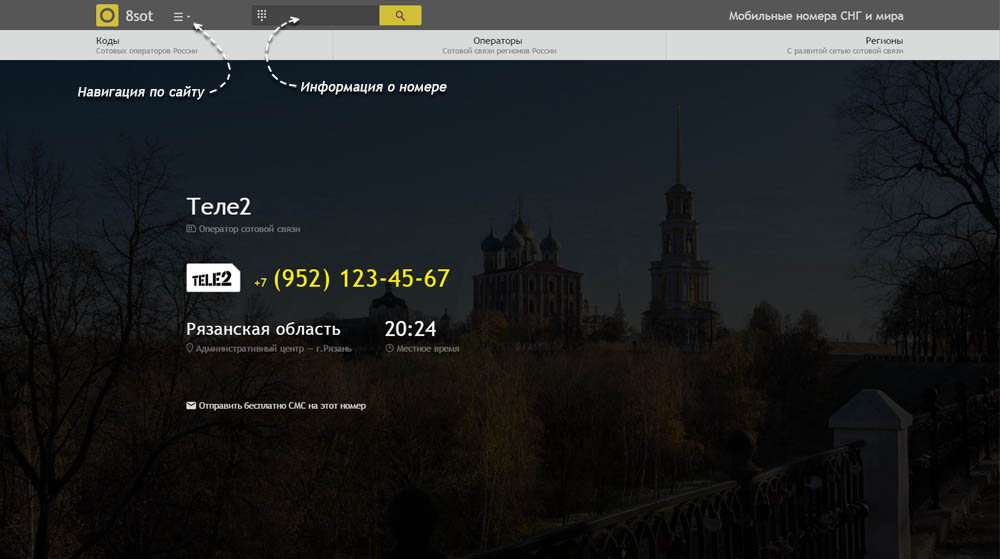Viewport: 1000px width, 559px height.
Task: Click the local time 20:24
Action: click(x=410, y=329)
